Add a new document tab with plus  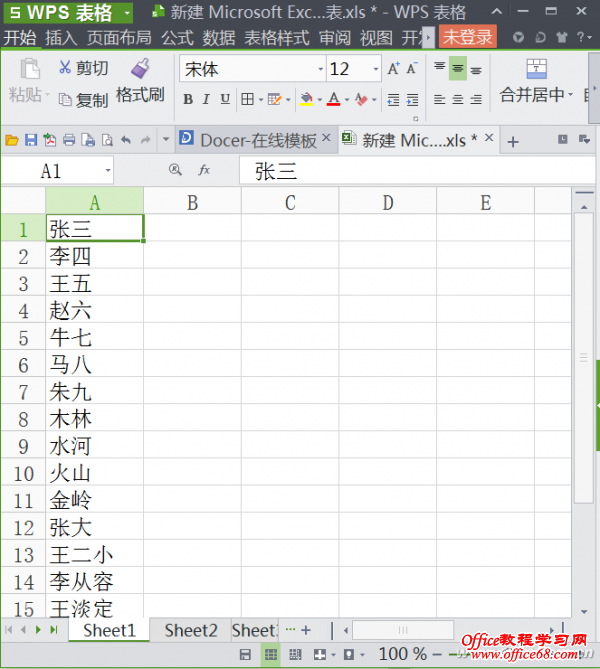pos(513,141)
